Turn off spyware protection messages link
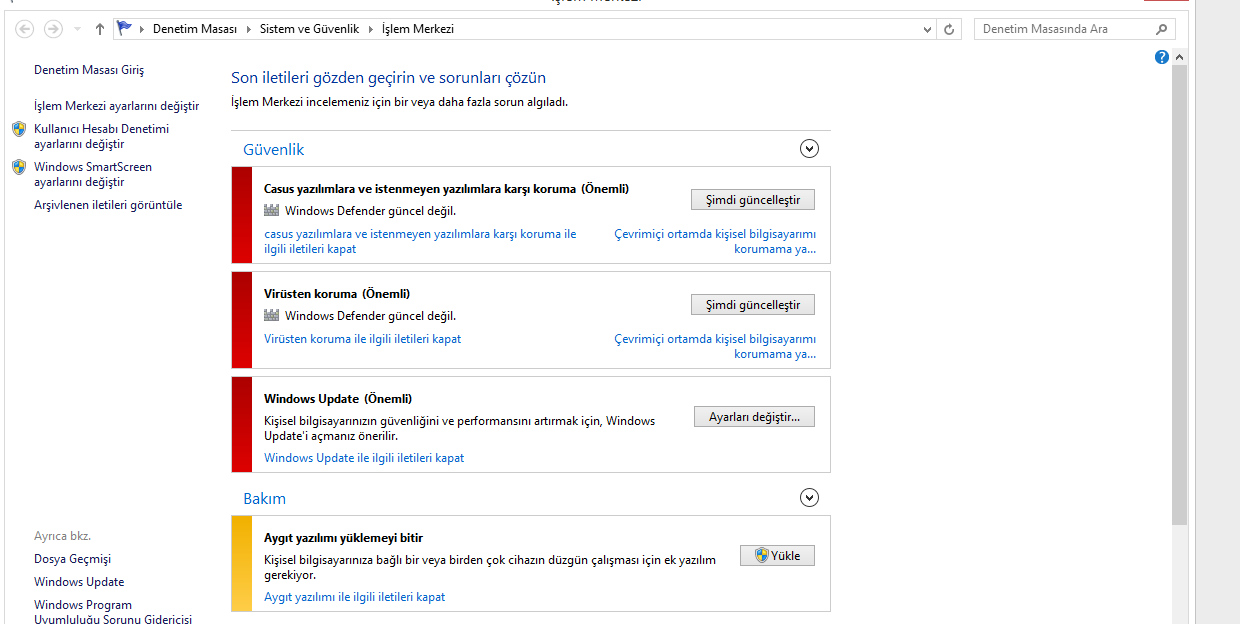Screen dimensions: 1240x624 tap(420, 241)
